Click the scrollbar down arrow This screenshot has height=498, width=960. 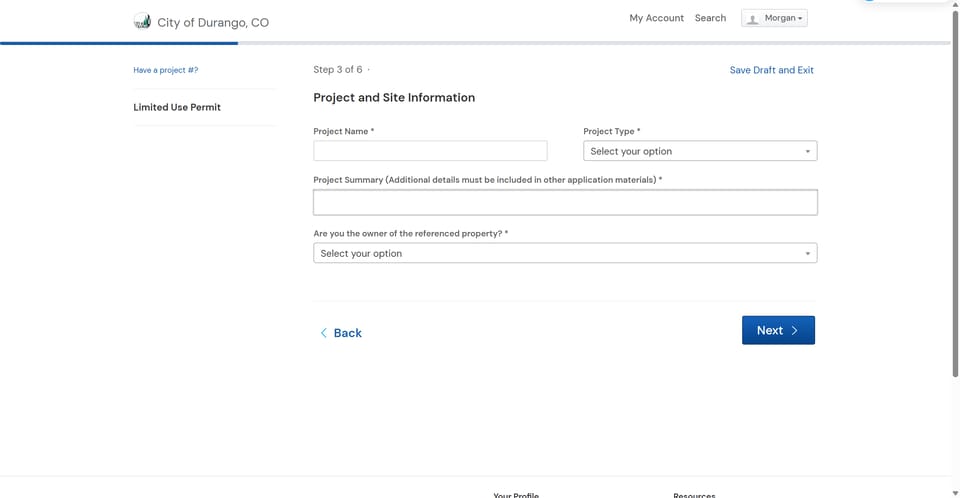(955, 493)
